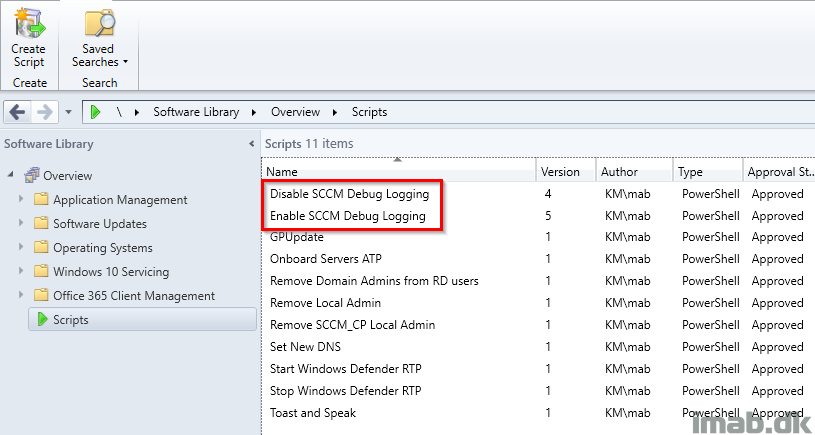Select the Toast and Speak script
This screenshot has width=815, height=435.
click(313, 413)
